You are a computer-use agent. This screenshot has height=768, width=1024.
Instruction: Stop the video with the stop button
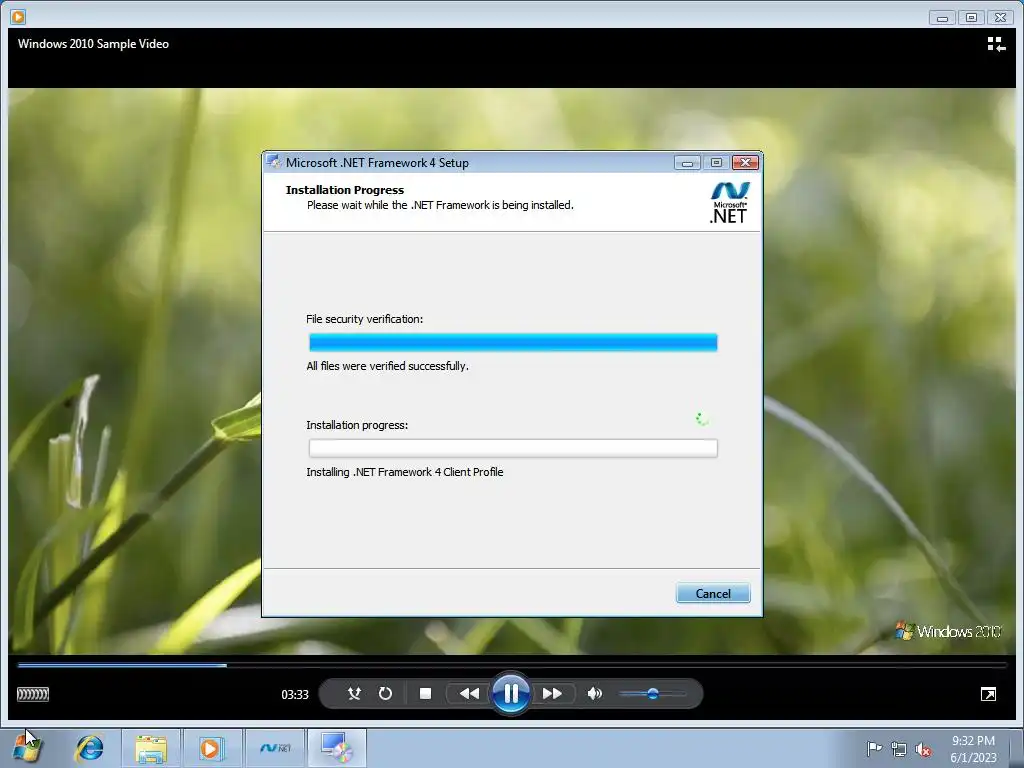[x=425, y=693]
